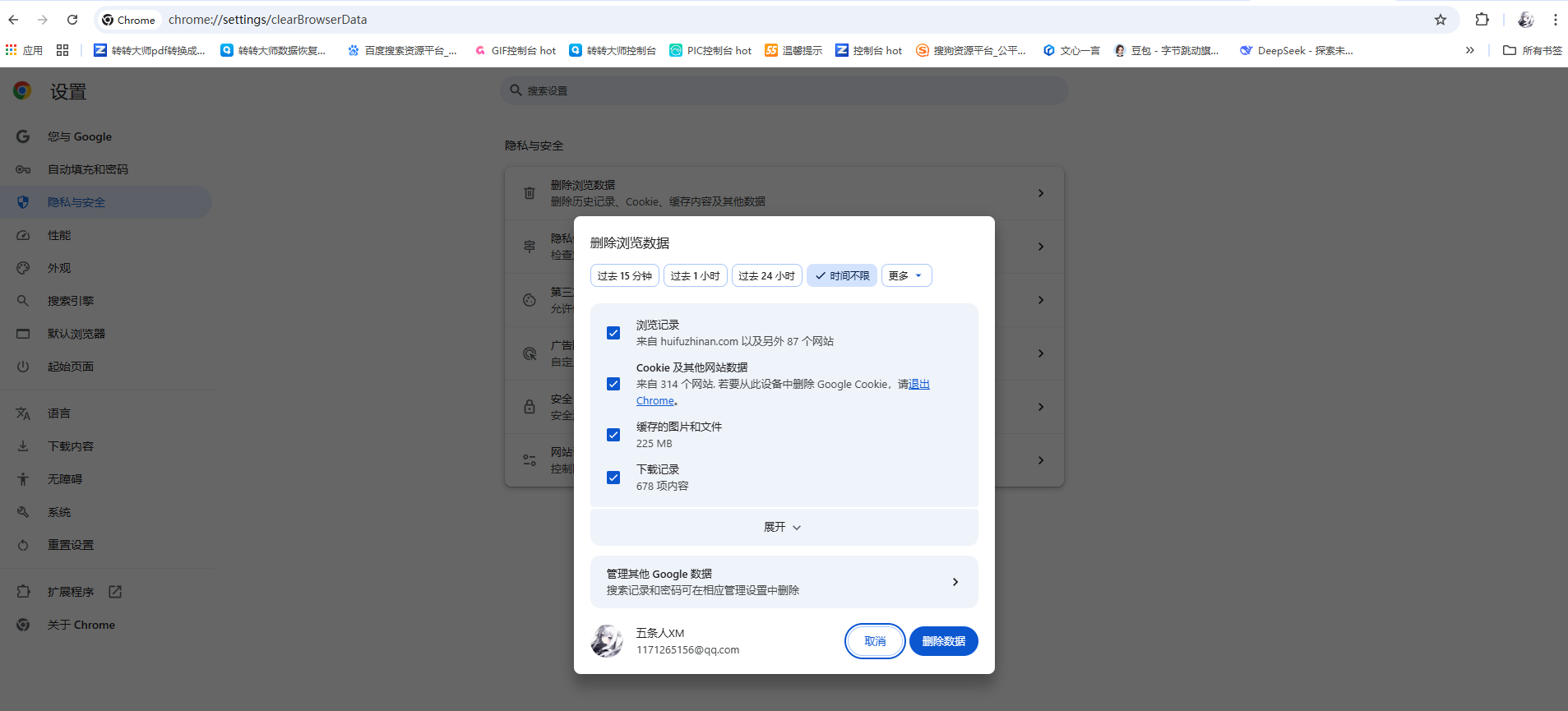Expand more data types with 展开

784,527
